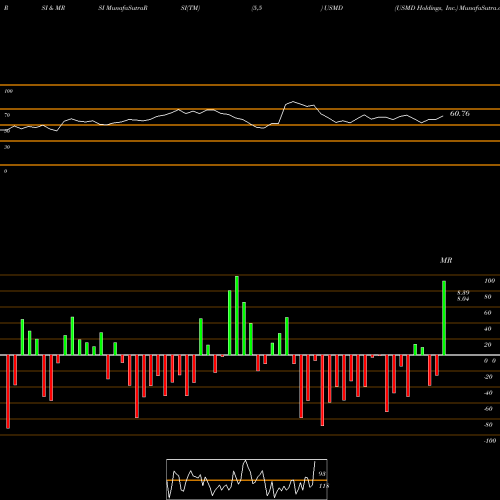
Task: Click the first red bar at far left
Action: click(x=8, y=392)
